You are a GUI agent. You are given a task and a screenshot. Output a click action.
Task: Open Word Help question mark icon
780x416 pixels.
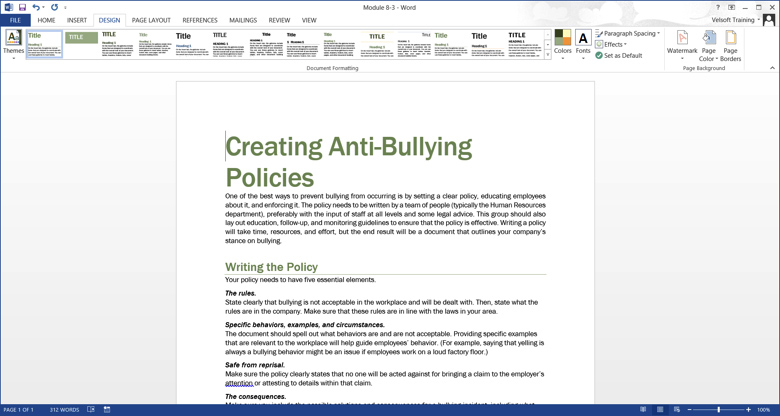[x=717, y=7]
